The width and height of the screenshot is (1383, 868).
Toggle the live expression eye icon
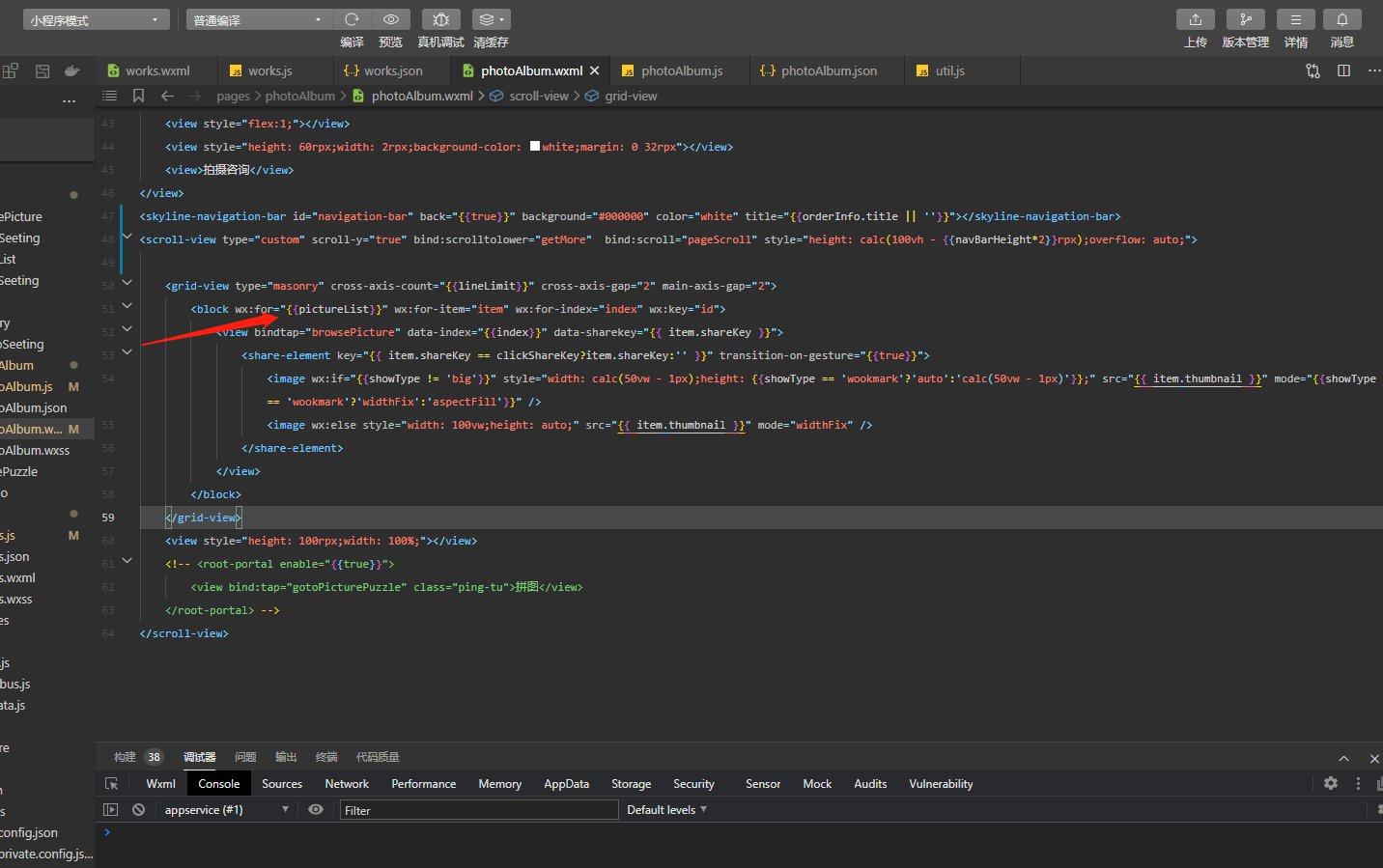(316, 810)
